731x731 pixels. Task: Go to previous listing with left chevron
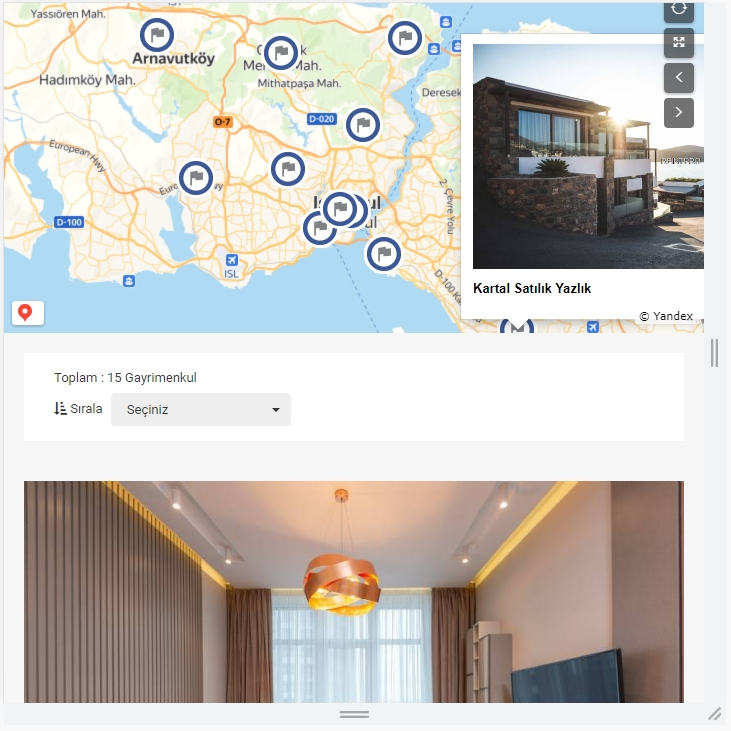click(x=678, y=77)
